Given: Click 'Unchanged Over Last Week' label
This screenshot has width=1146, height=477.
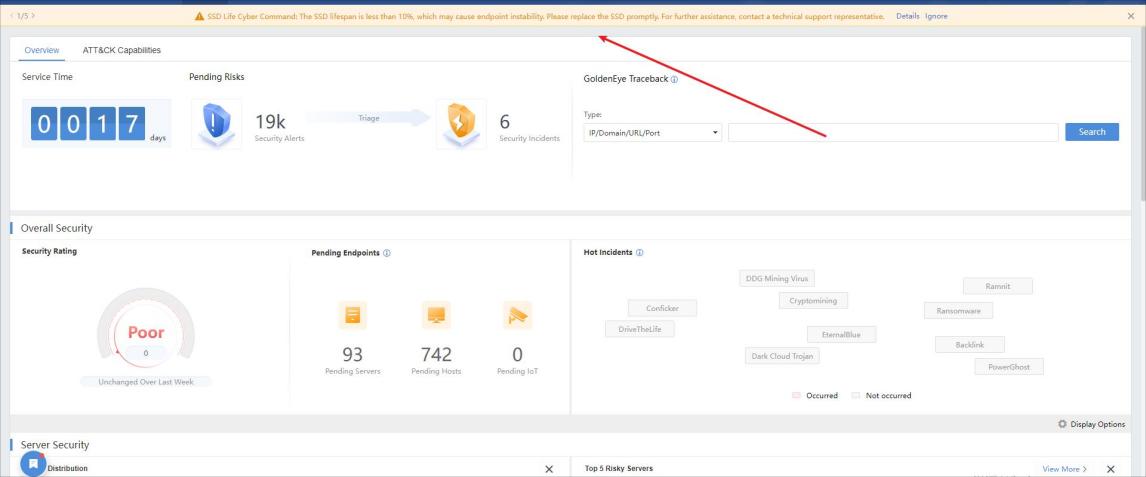Looking at the screenshot, I should click(146, 382).
